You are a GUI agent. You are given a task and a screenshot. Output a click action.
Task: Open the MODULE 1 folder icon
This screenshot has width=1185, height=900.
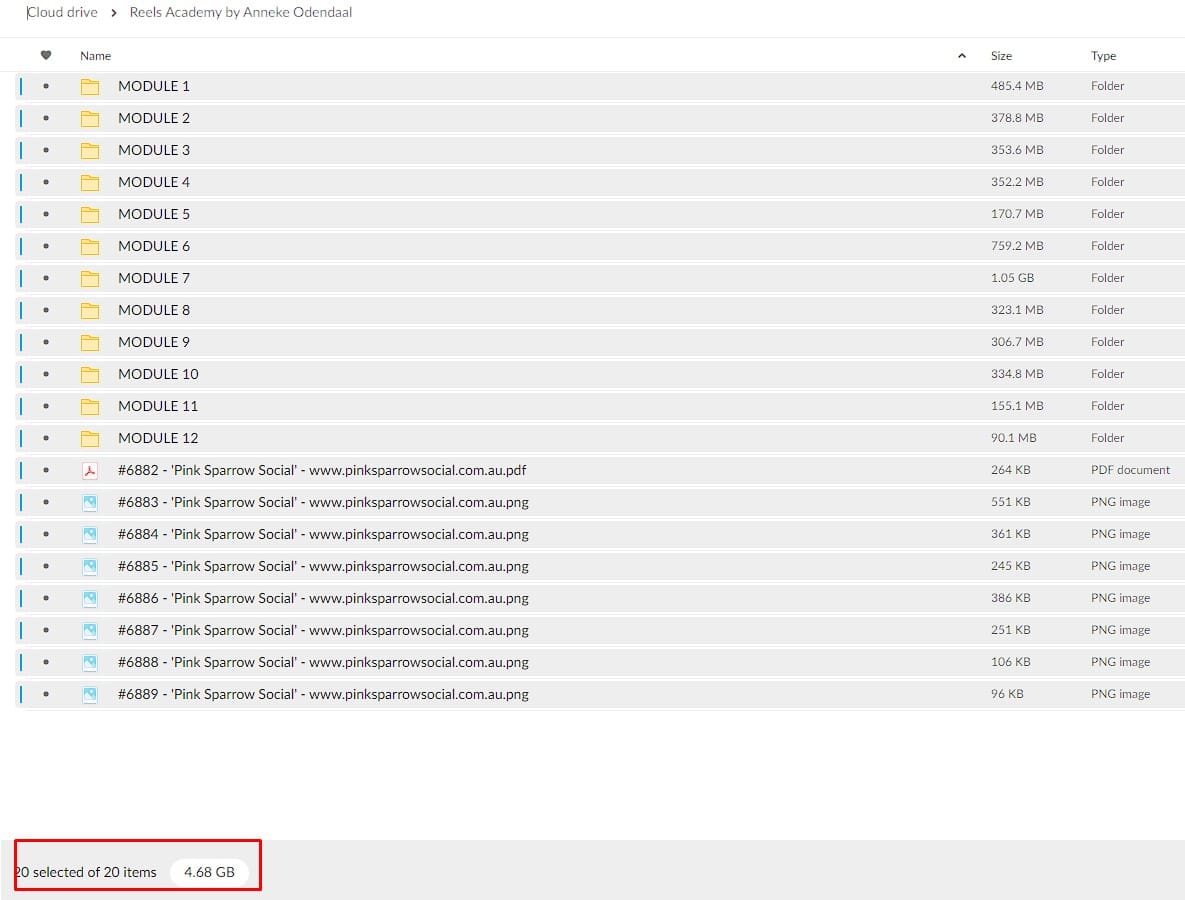click(90, 86)
